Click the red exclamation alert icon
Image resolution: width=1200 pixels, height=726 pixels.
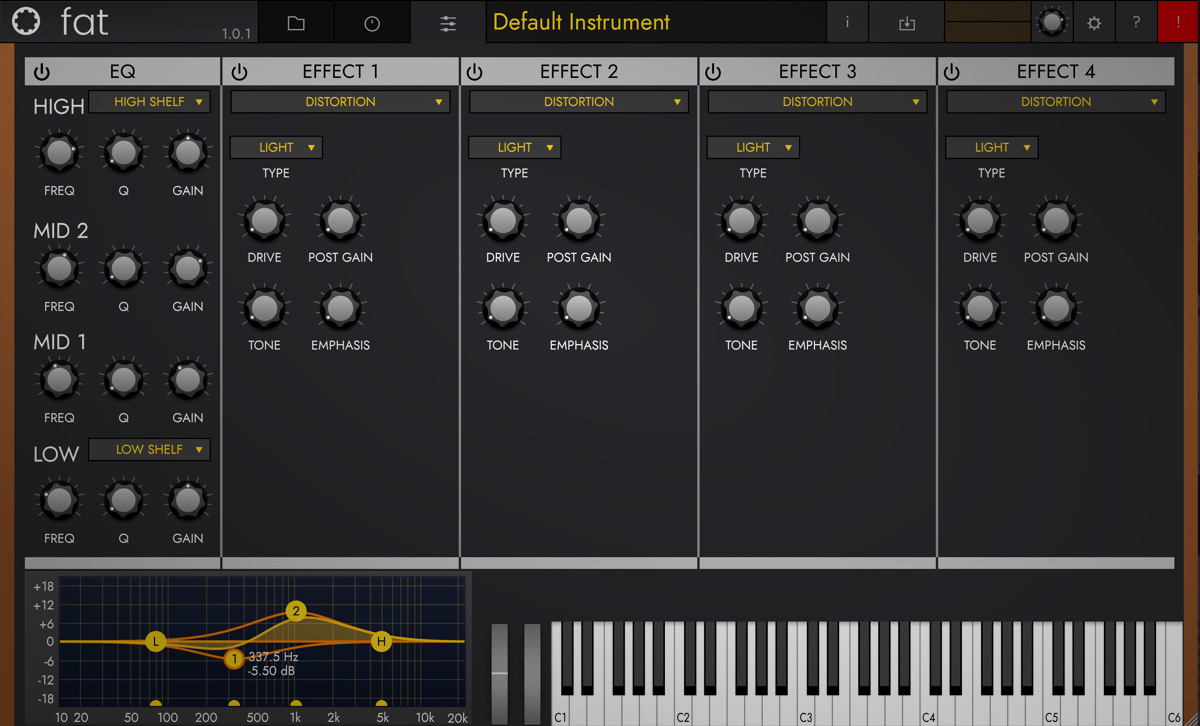pos(1180,22)
